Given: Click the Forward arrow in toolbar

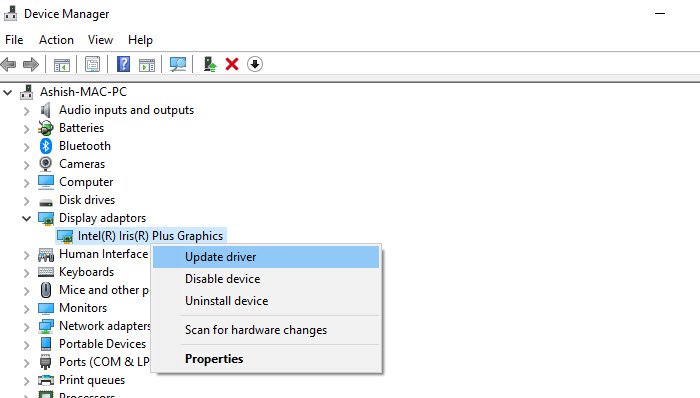Looking at the screenshot, I should (x=31, y=65).
